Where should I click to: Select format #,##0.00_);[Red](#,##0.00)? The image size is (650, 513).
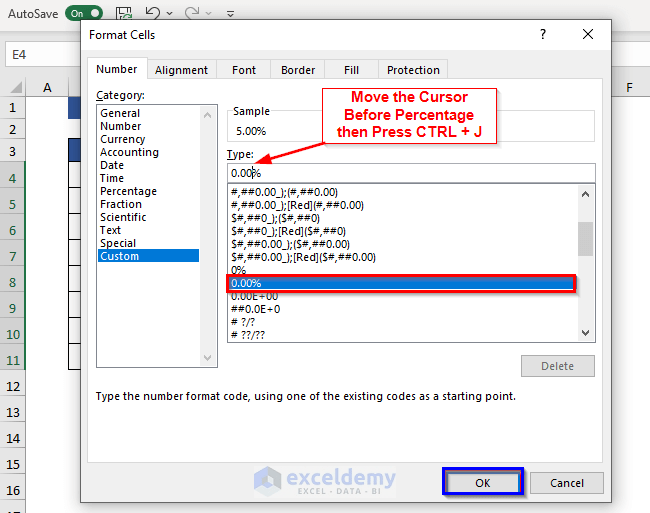click(403, 205)
